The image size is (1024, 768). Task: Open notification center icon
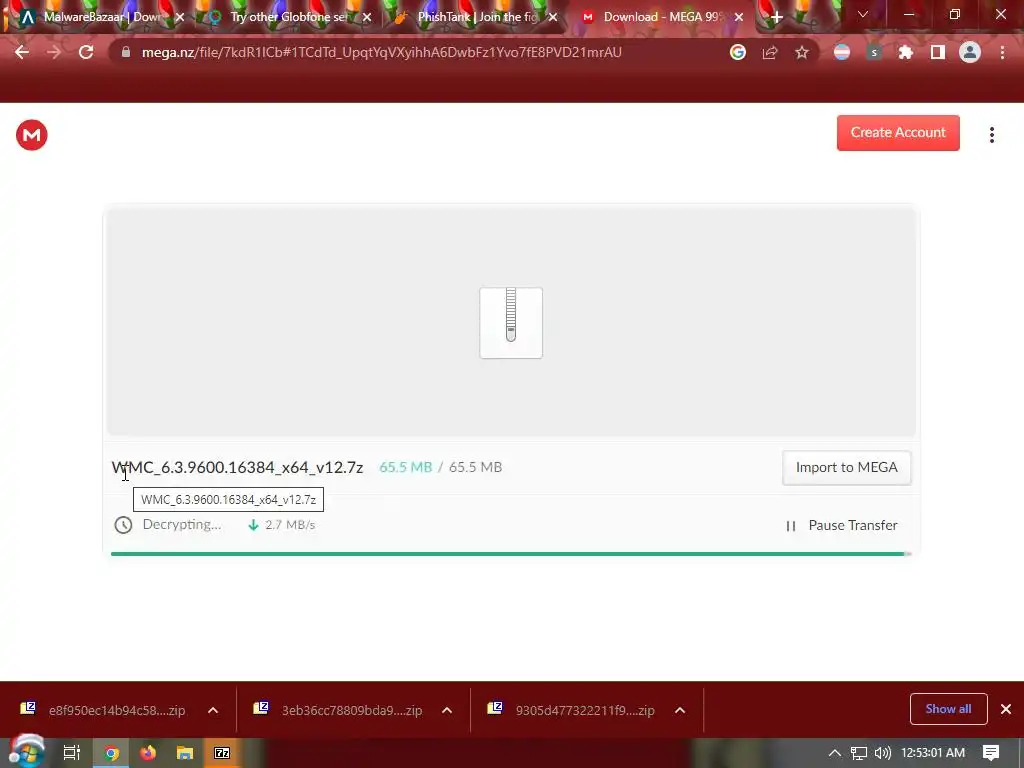coord(991,753)
